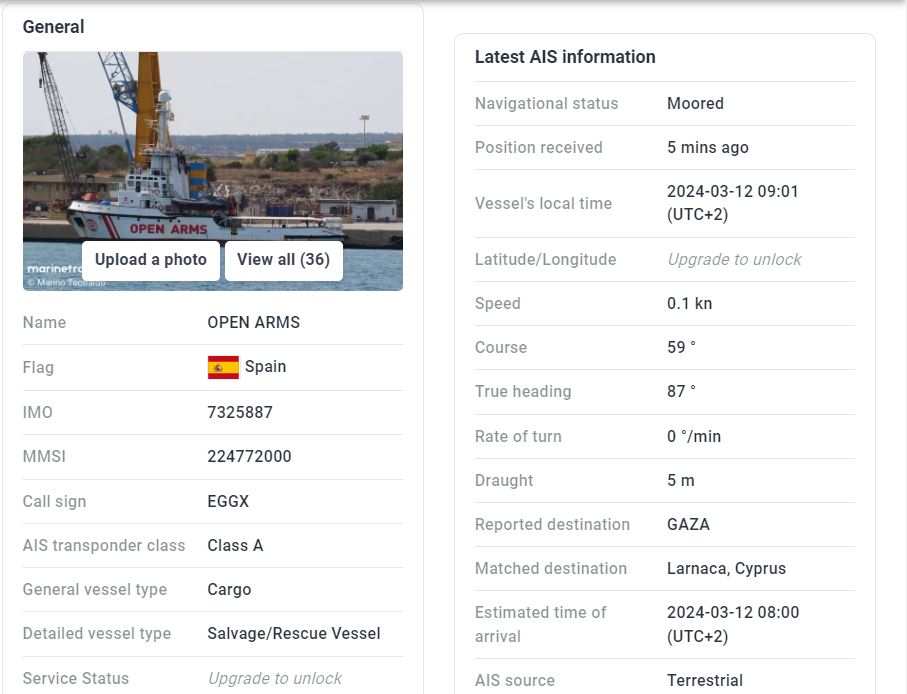Viewport: 907px width, 694px height.
Task: Click the Moored navigational status value
Action: (x=695, y=103)
